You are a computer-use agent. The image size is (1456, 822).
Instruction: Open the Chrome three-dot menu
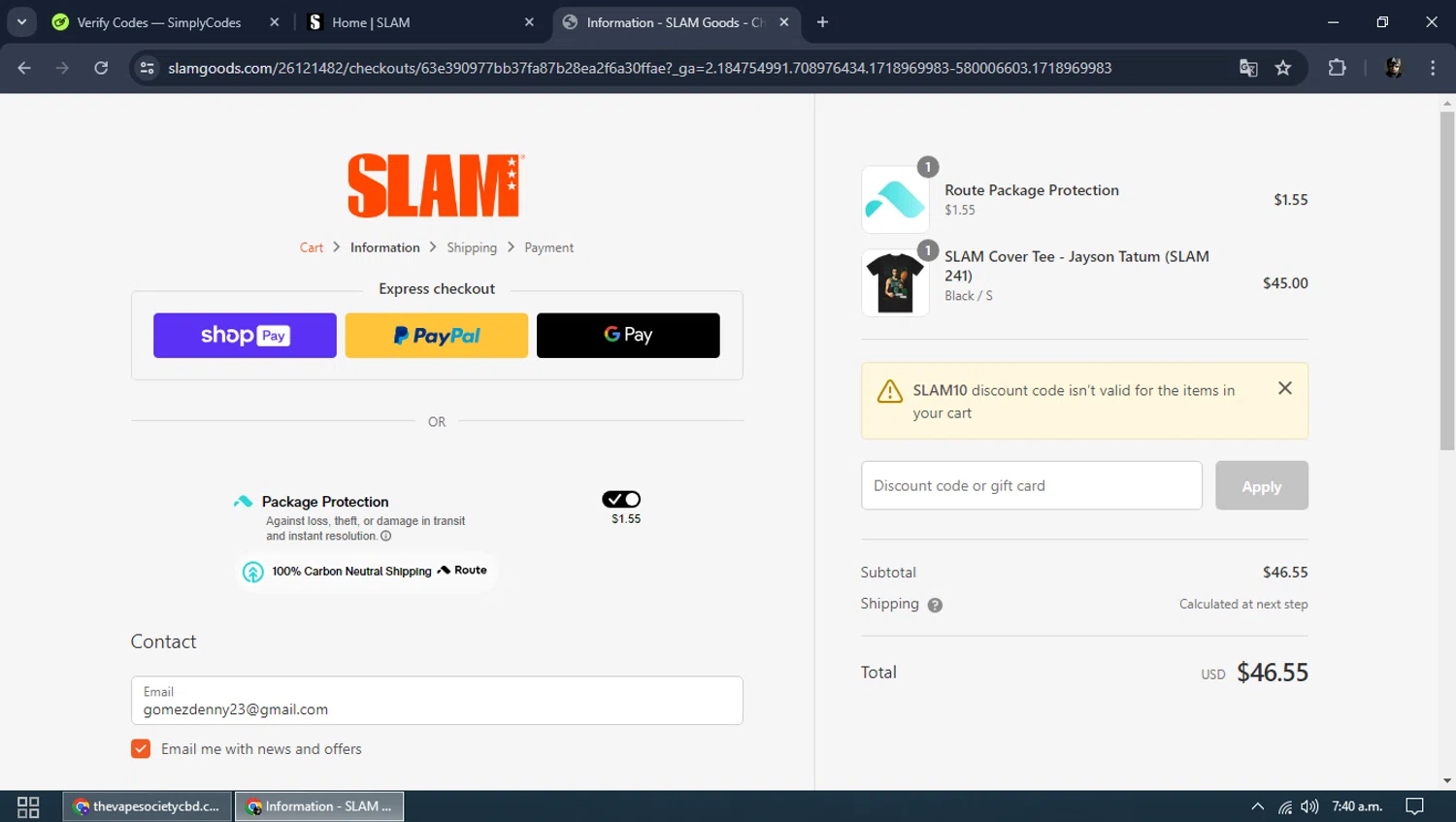coord(1433,68)
